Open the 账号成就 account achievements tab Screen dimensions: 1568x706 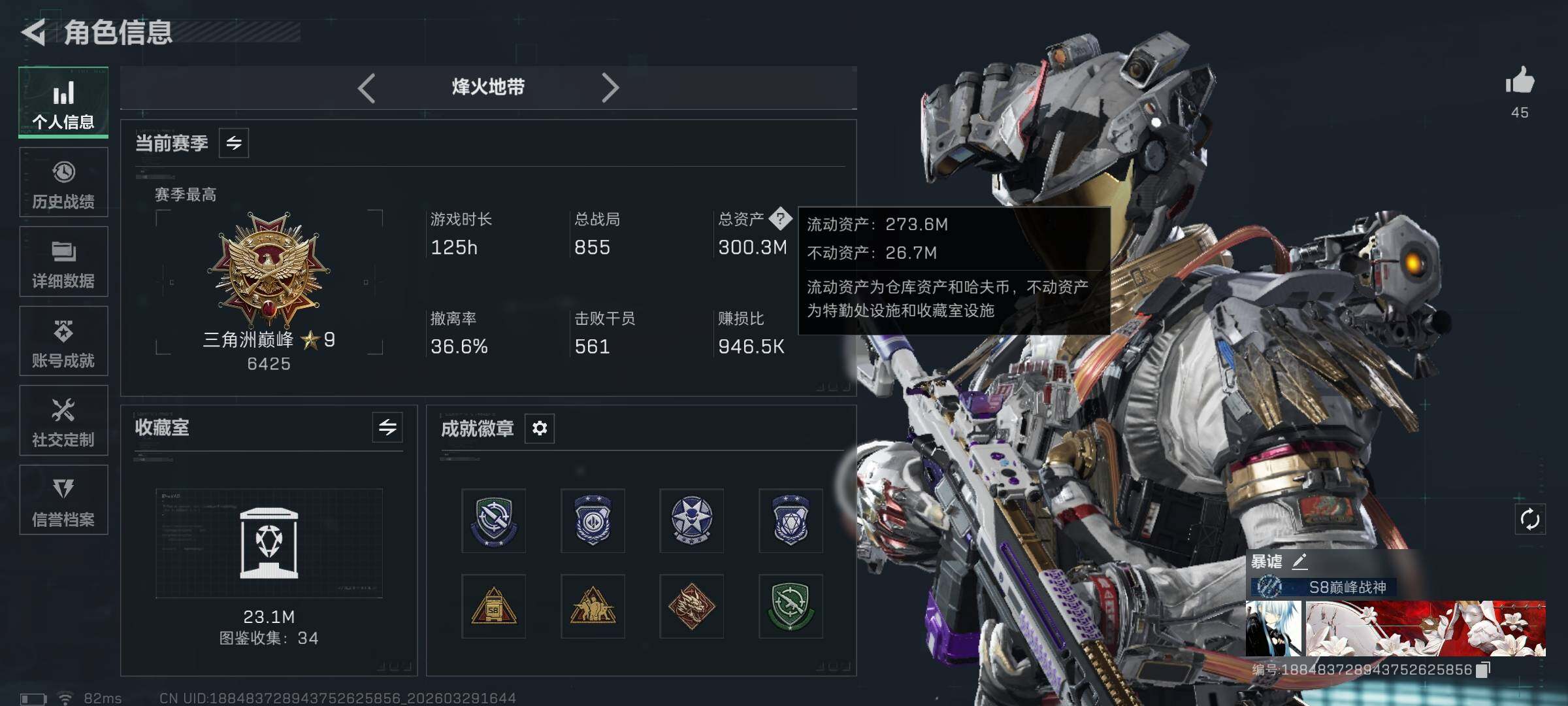pos(63,341)
